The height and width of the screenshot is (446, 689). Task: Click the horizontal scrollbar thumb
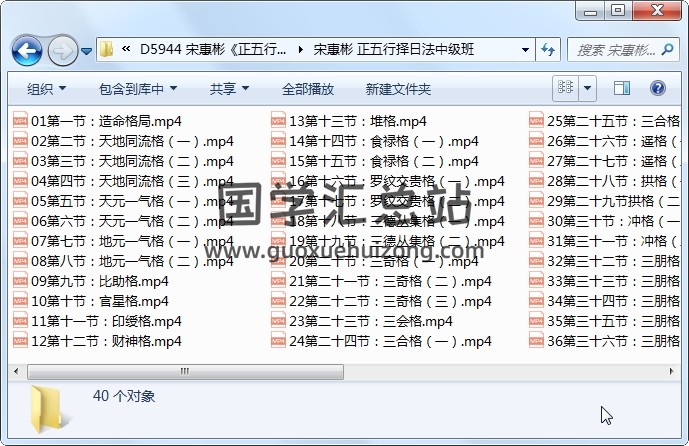(185, 372)
